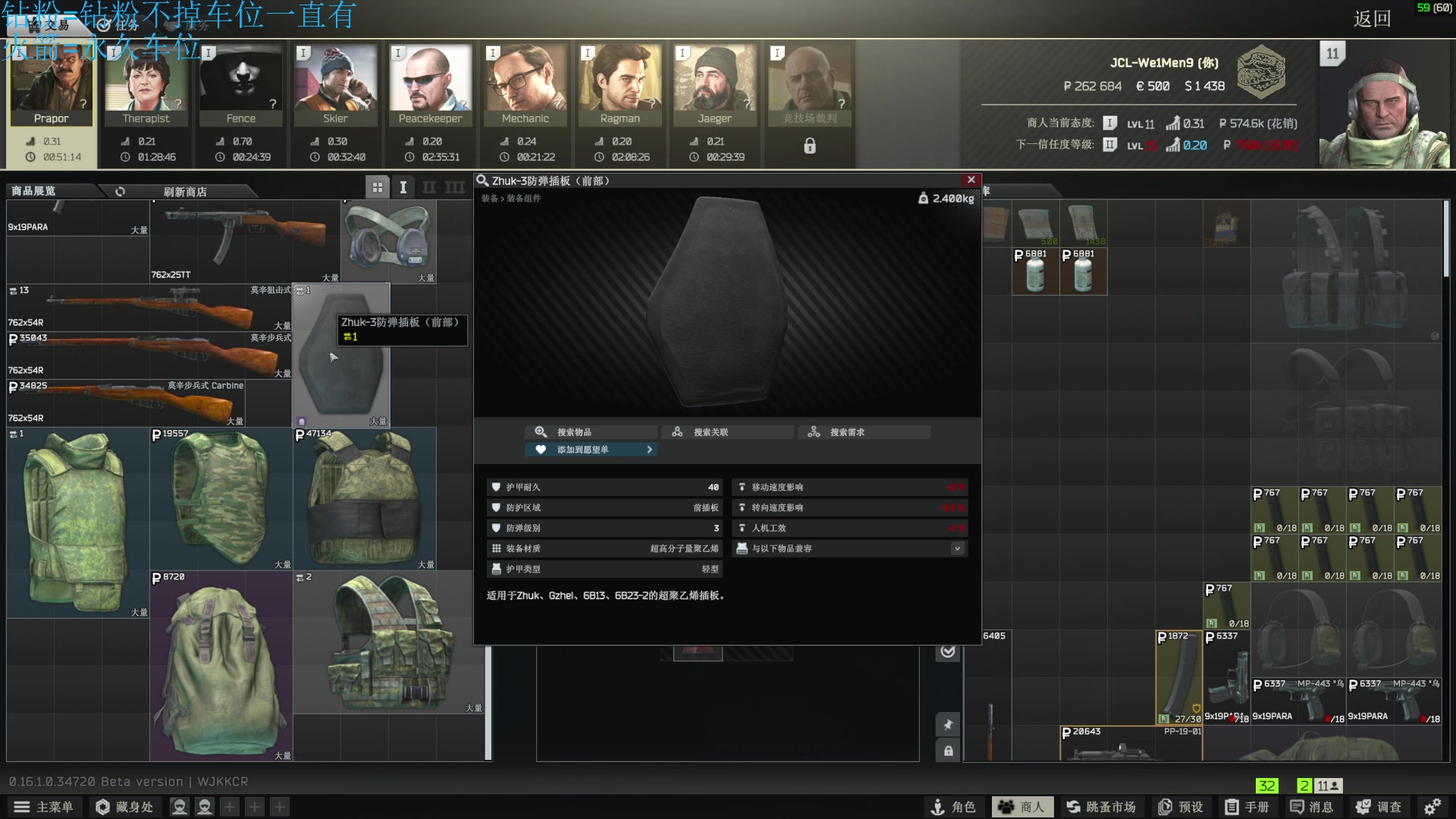The height and width of the screenshot is (819, 1456).
Task: Select the 27/30 magazine in stash
Action: tap(1178, 677)
